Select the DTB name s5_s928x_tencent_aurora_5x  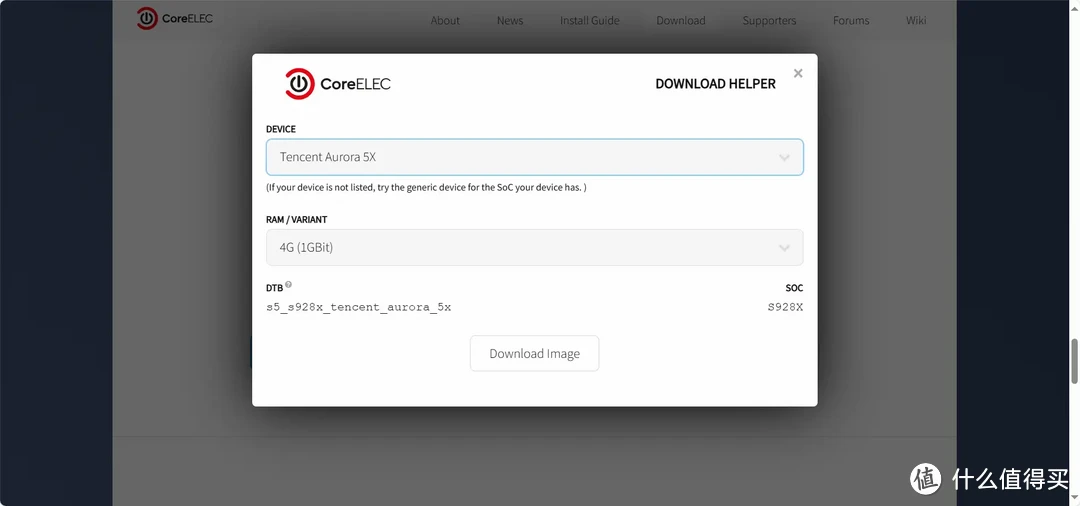(359, 307)
